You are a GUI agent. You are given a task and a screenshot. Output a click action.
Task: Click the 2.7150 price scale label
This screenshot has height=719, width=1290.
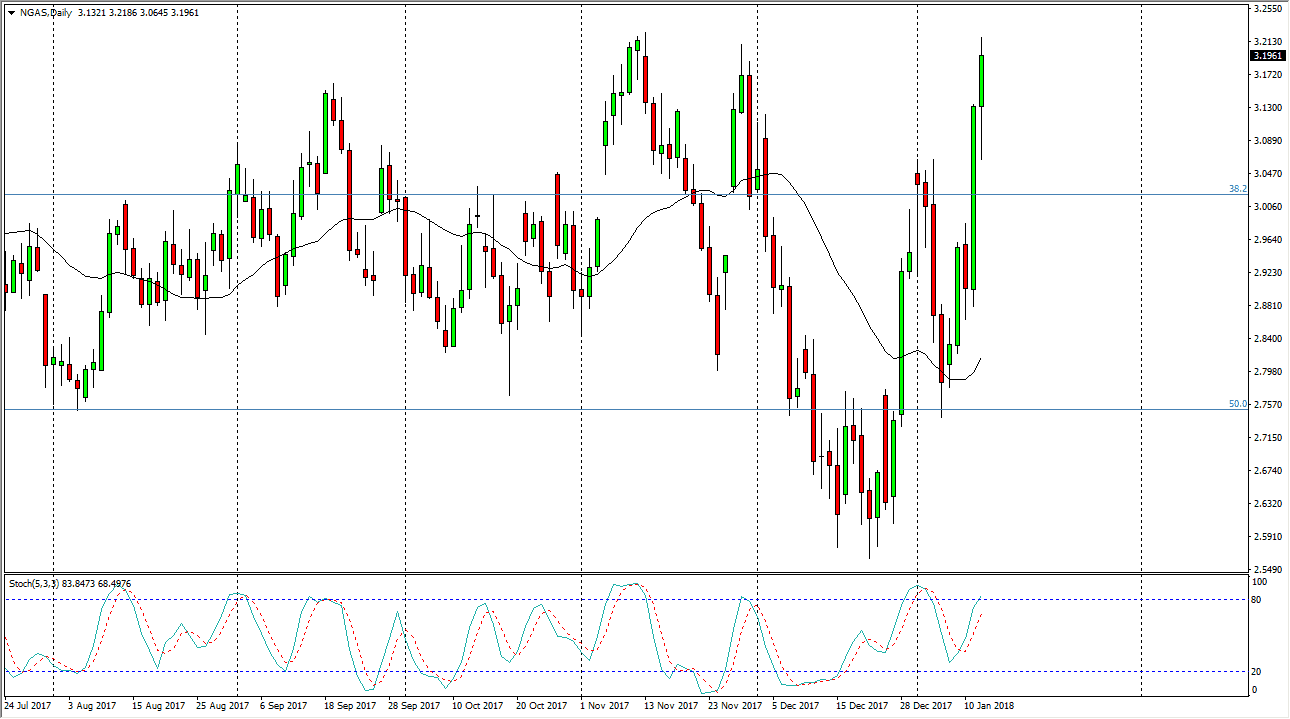click(x=1268, y=438)
